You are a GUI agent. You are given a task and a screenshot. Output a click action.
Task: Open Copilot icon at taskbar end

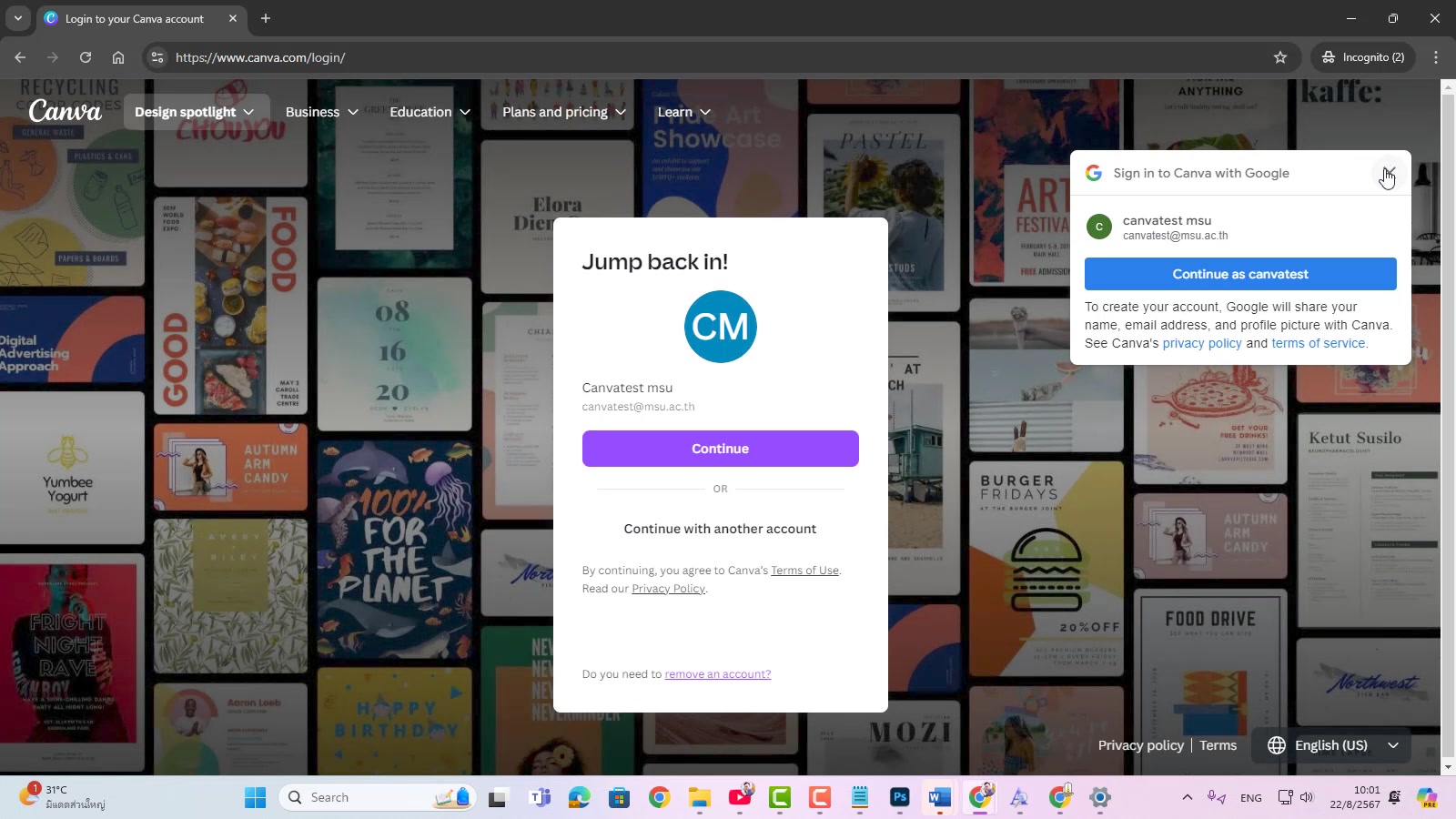1427,798
